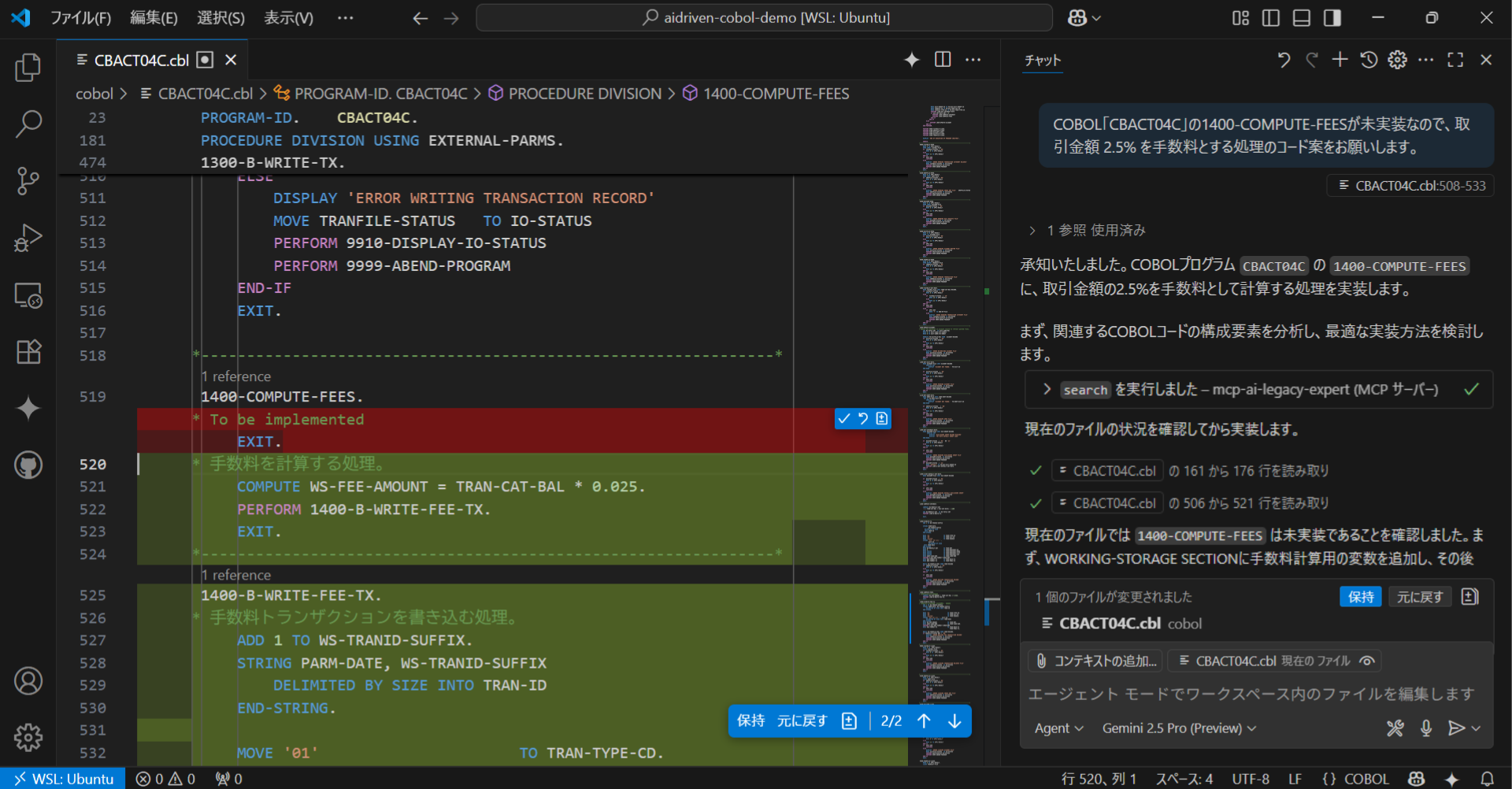
Task: Customize layout button in title bar
Action: coord(1240,18)
